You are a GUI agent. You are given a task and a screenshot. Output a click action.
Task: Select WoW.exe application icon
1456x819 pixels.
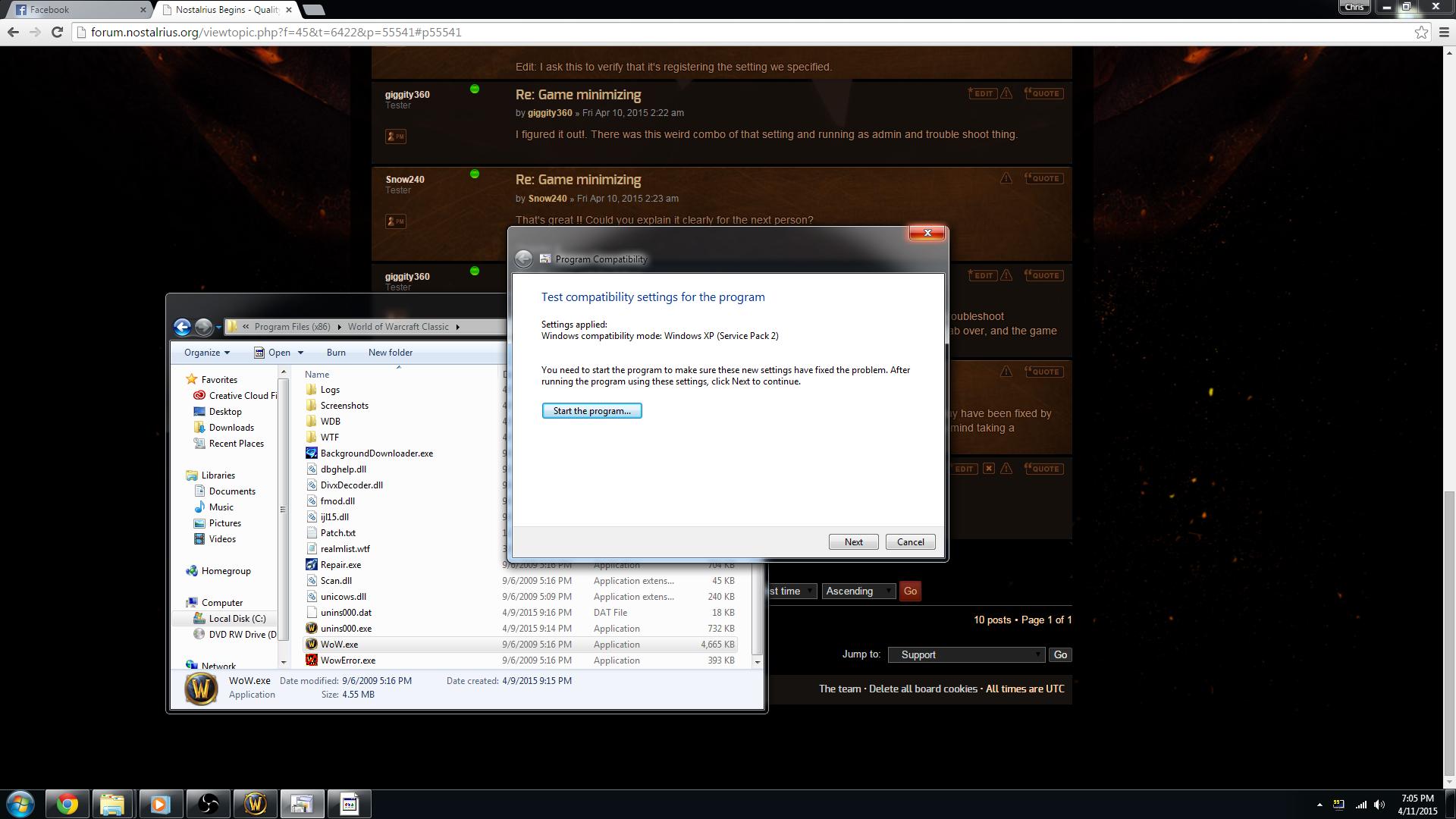coord(312,645)
